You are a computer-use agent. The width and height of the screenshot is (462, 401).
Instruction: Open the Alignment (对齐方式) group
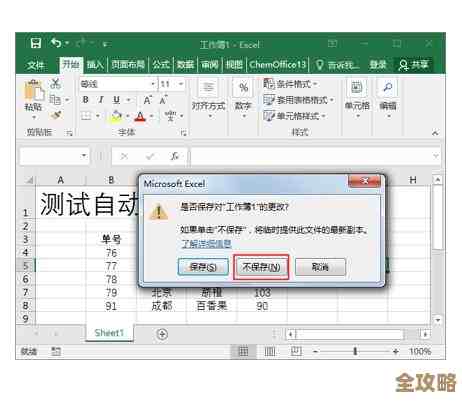tap(208, 99)
